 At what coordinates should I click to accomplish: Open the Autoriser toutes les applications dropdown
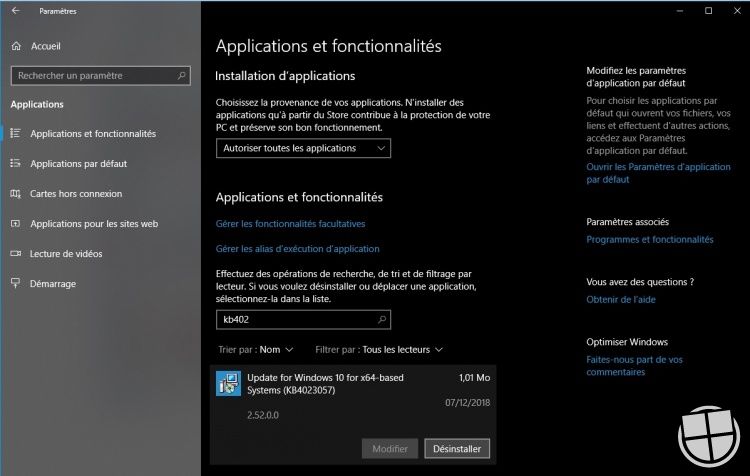tap(303, 148)
